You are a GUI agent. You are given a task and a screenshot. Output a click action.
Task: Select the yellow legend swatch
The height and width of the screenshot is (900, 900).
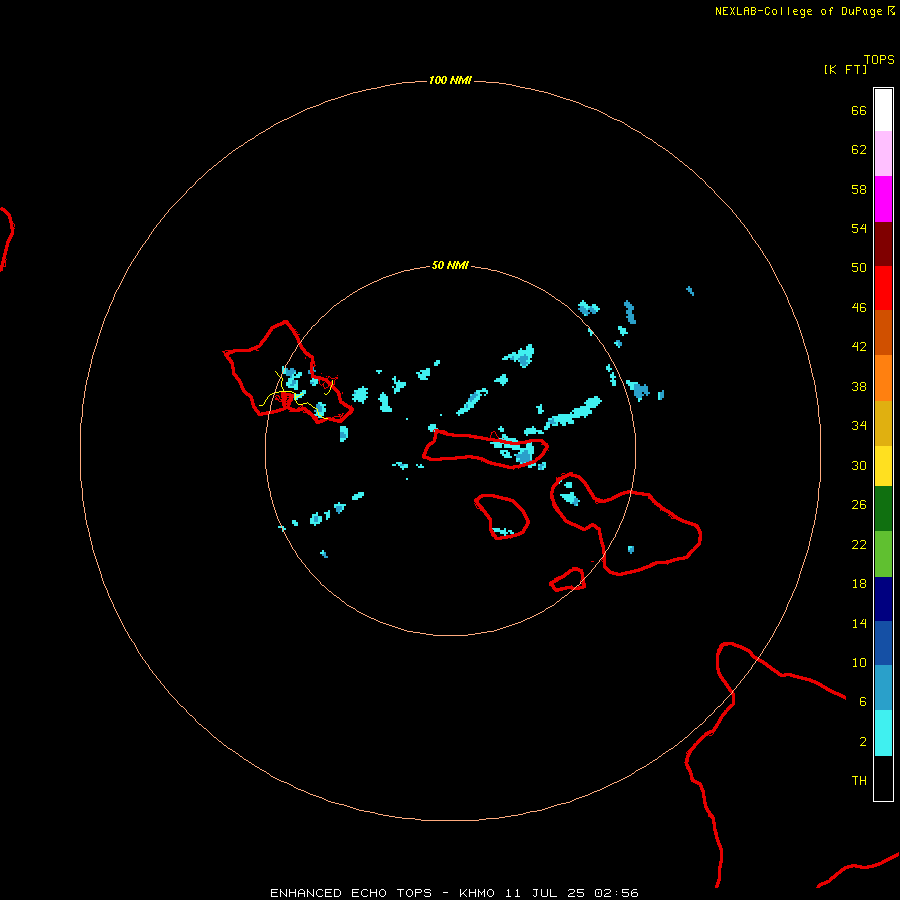[x=883, y=466]
